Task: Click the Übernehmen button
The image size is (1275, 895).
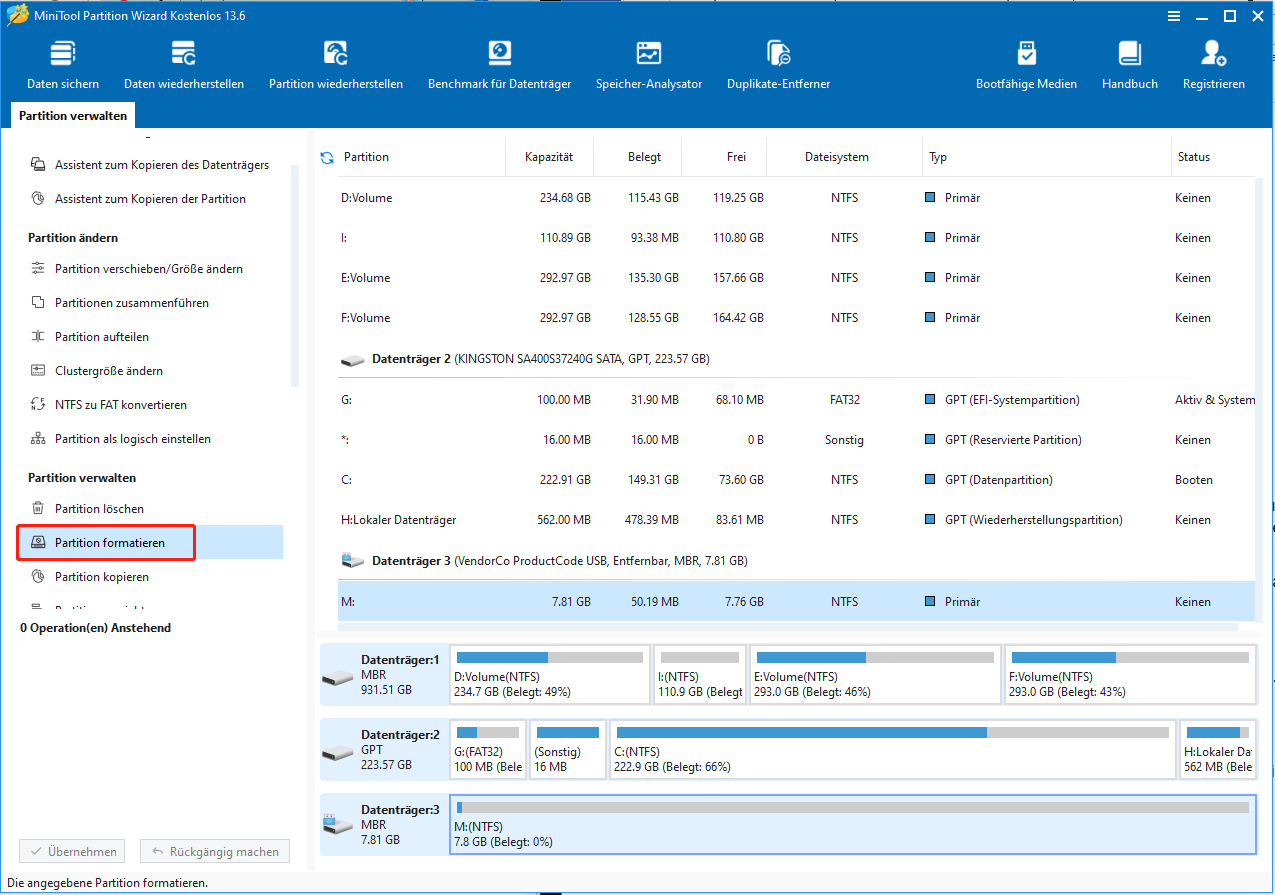Action: click(72, 852)
